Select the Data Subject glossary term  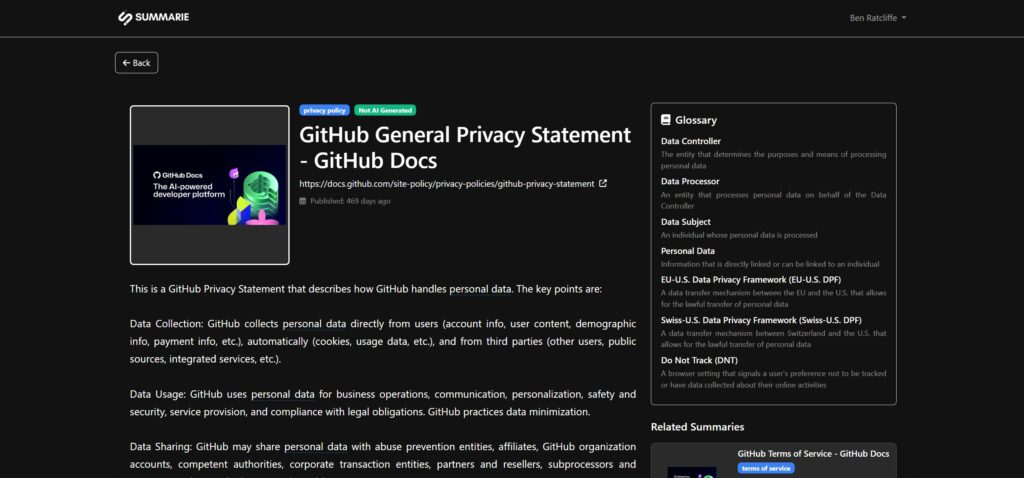tap(686, 222)
